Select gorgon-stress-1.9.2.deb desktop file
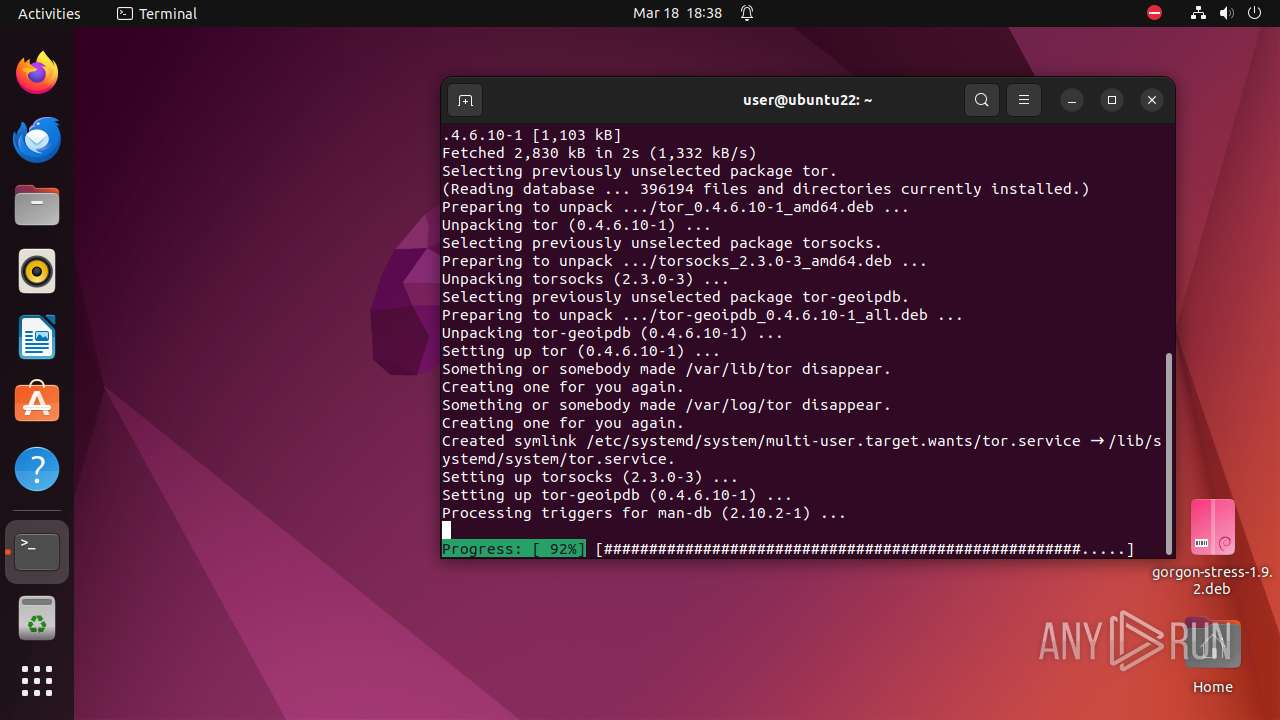The width and height of the screenshot is (1280, 720). pyautogui.click(x=1212, y=547)
